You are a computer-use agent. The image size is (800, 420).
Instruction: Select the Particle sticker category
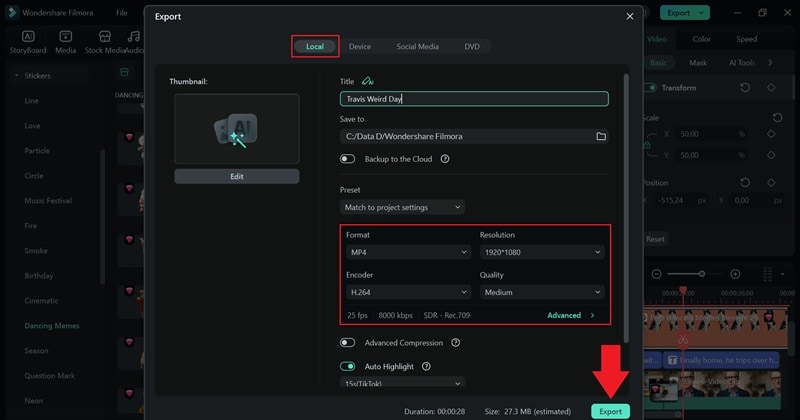click(37, 151)
